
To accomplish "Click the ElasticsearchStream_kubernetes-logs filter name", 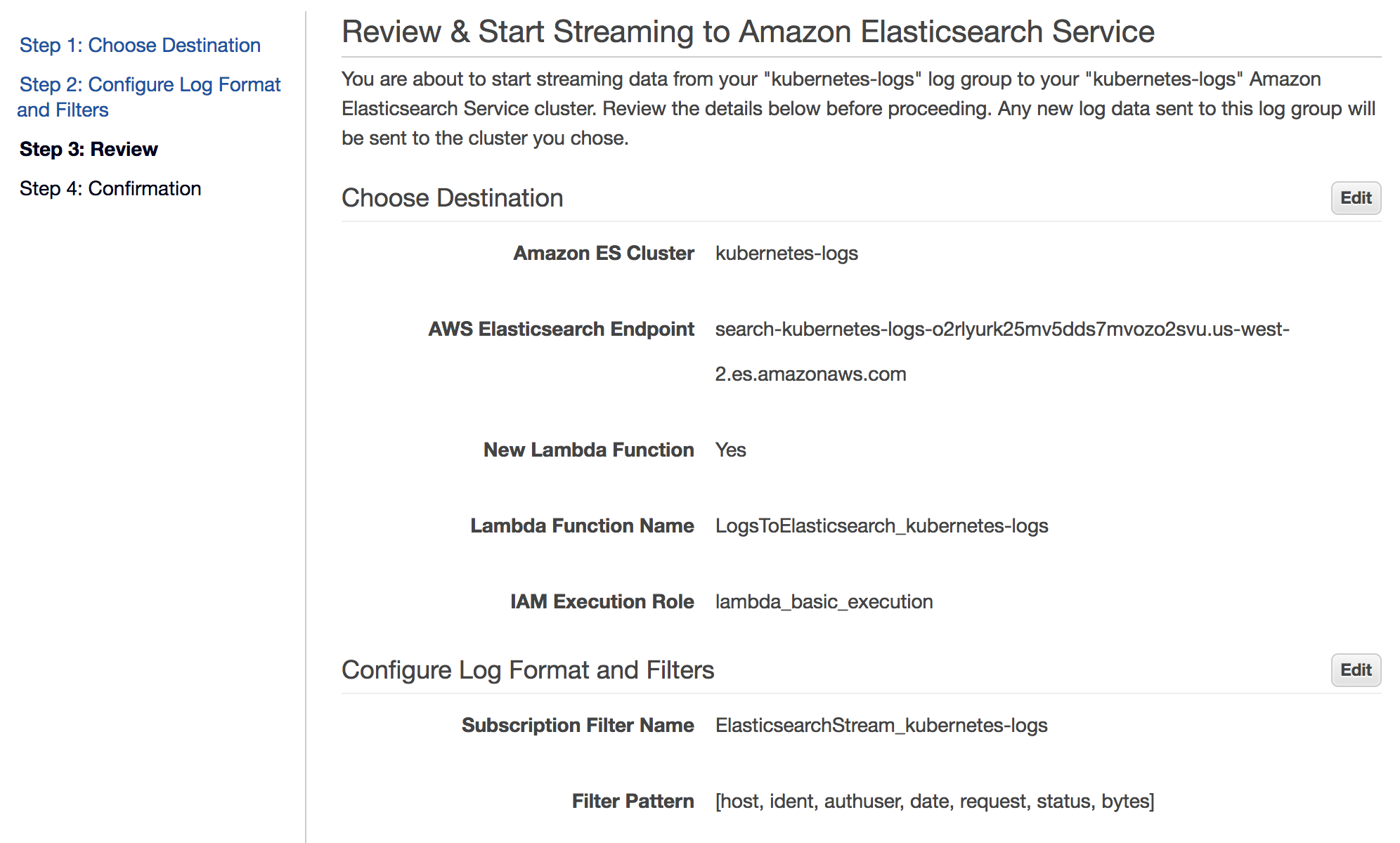I will 881,725.
